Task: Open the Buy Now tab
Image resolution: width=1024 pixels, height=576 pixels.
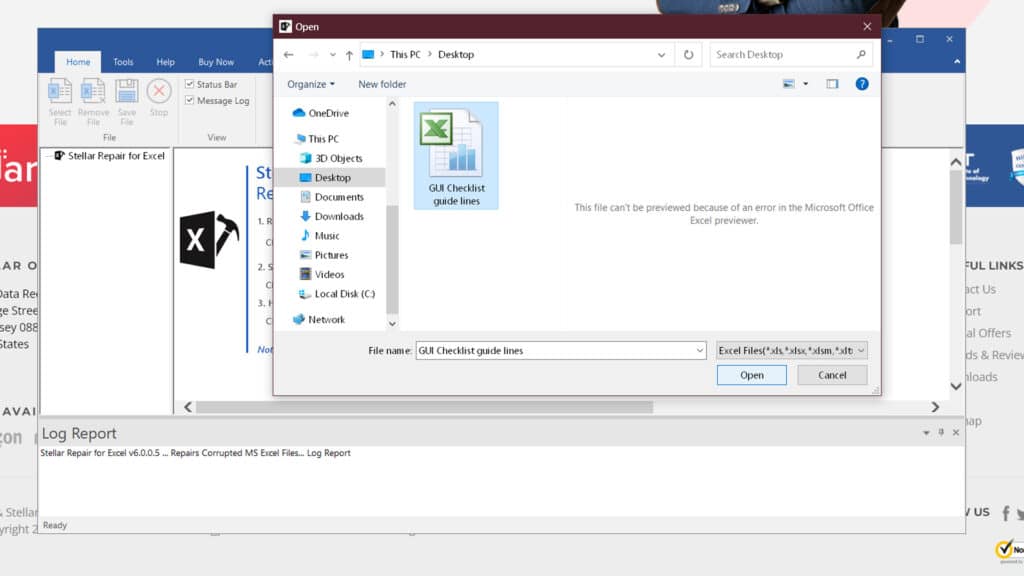Action: [x=216, y=62]
